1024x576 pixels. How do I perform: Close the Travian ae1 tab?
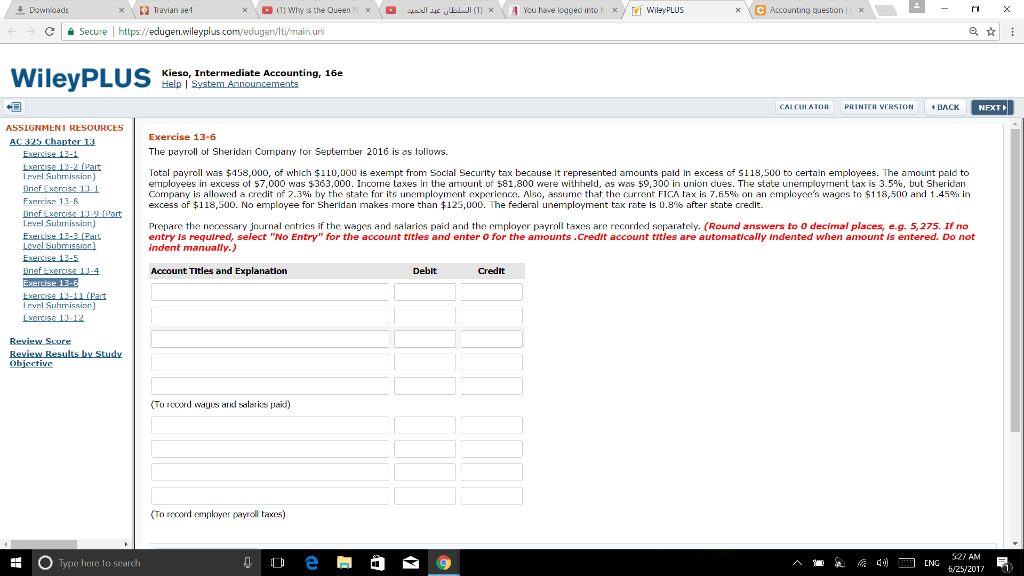click(x=245, y=10)
